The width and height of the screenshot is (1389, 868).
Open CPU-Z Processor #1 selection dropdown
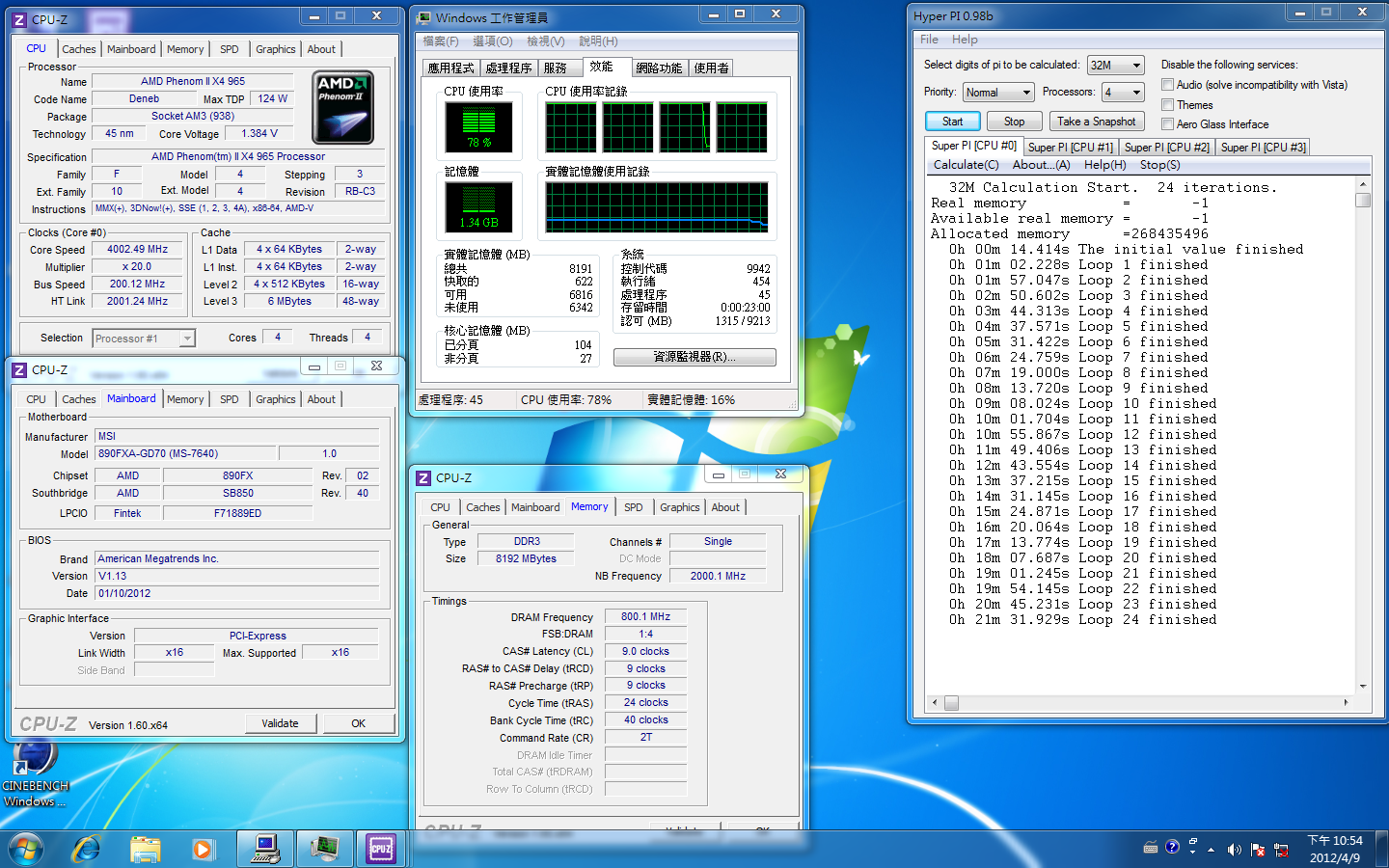coord(144,339)
